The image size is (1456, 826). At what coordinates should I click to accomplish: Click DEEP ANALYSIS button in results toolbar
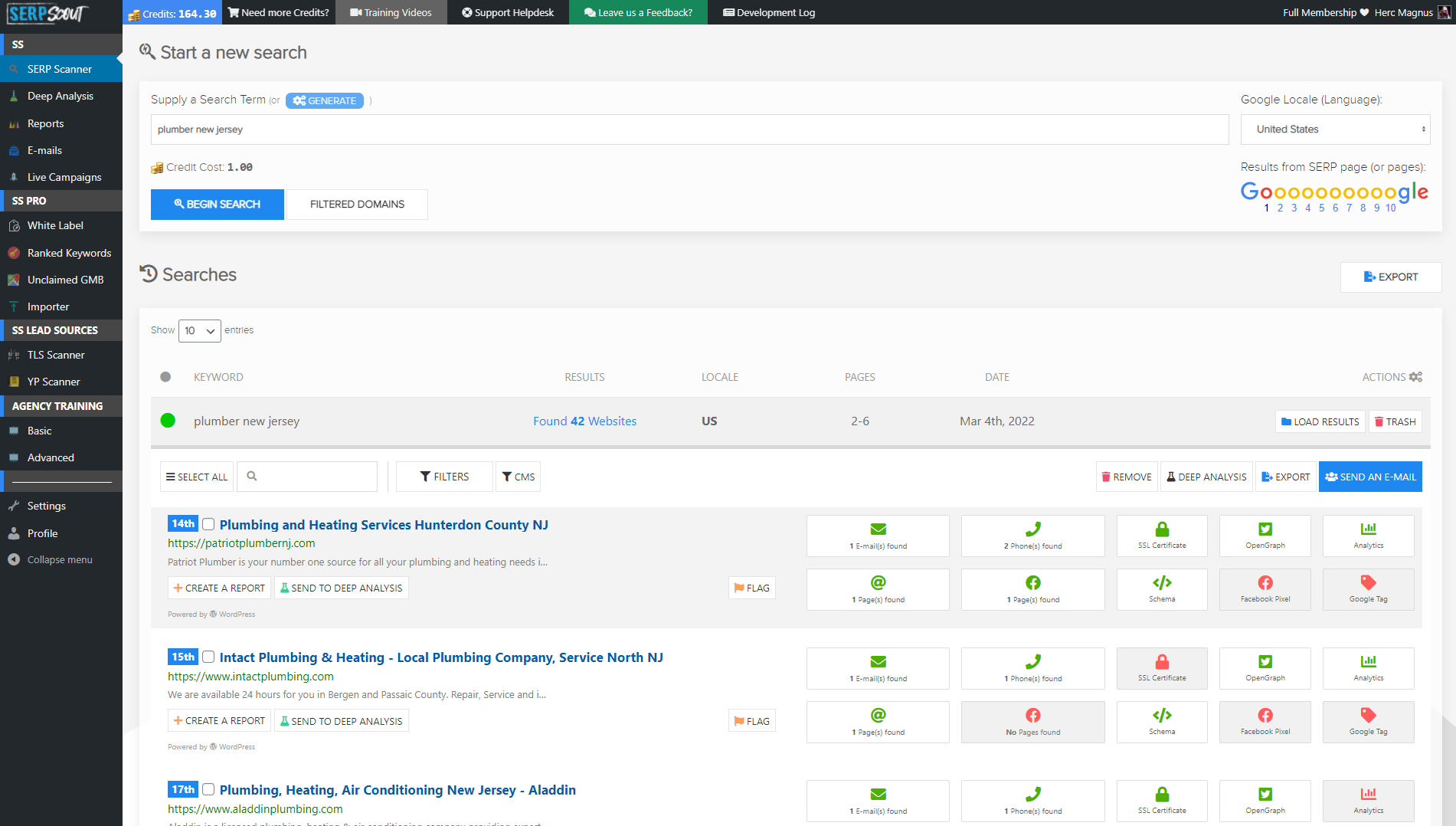(1207, 477)
